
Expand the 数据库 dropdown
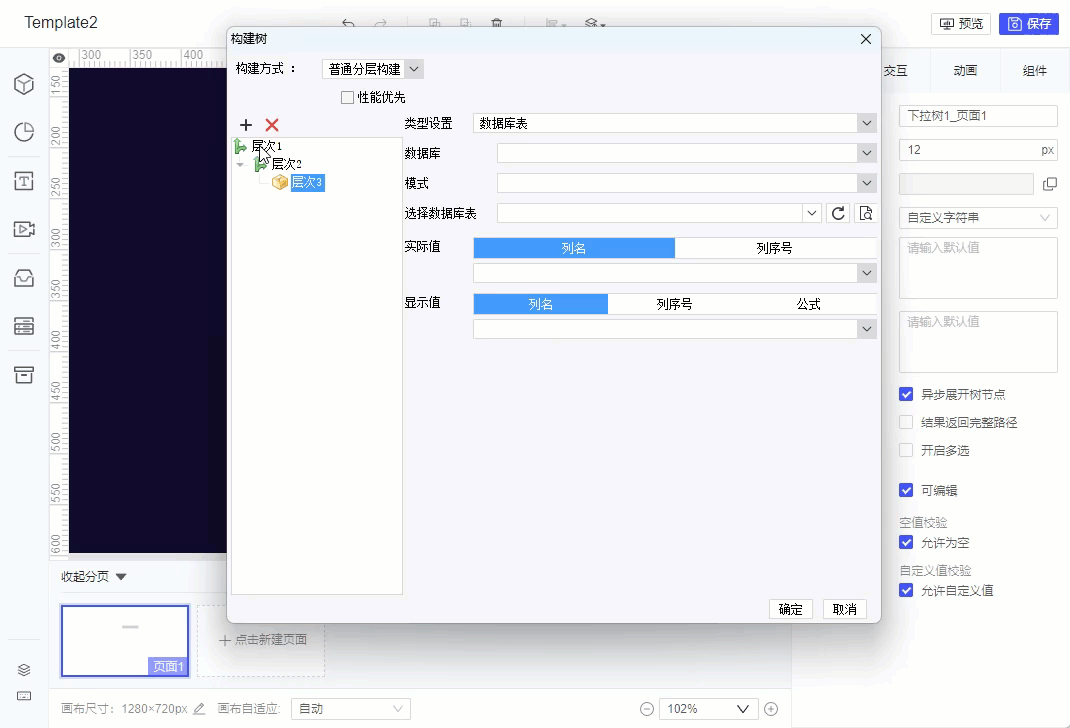point(686,154)
